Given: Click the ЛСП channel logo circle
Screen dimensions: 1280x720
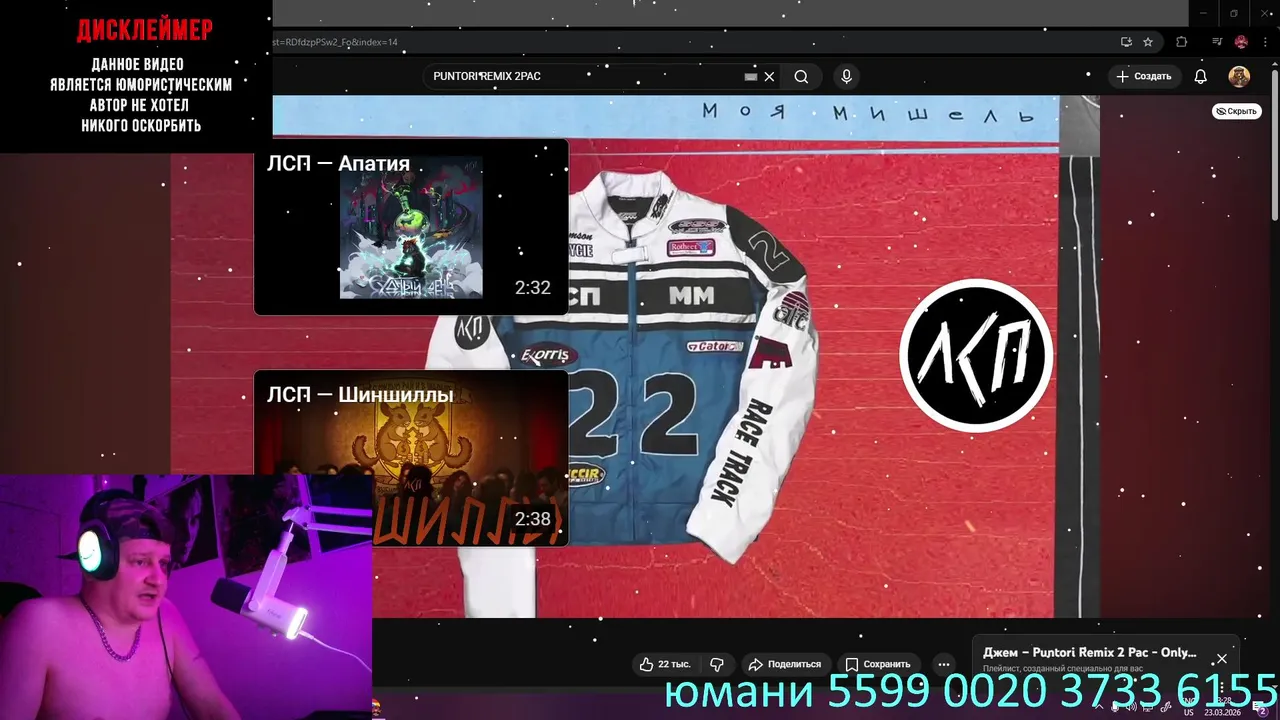Looking at the screenshot, I should pyautogui.click(x=976, y=355).
